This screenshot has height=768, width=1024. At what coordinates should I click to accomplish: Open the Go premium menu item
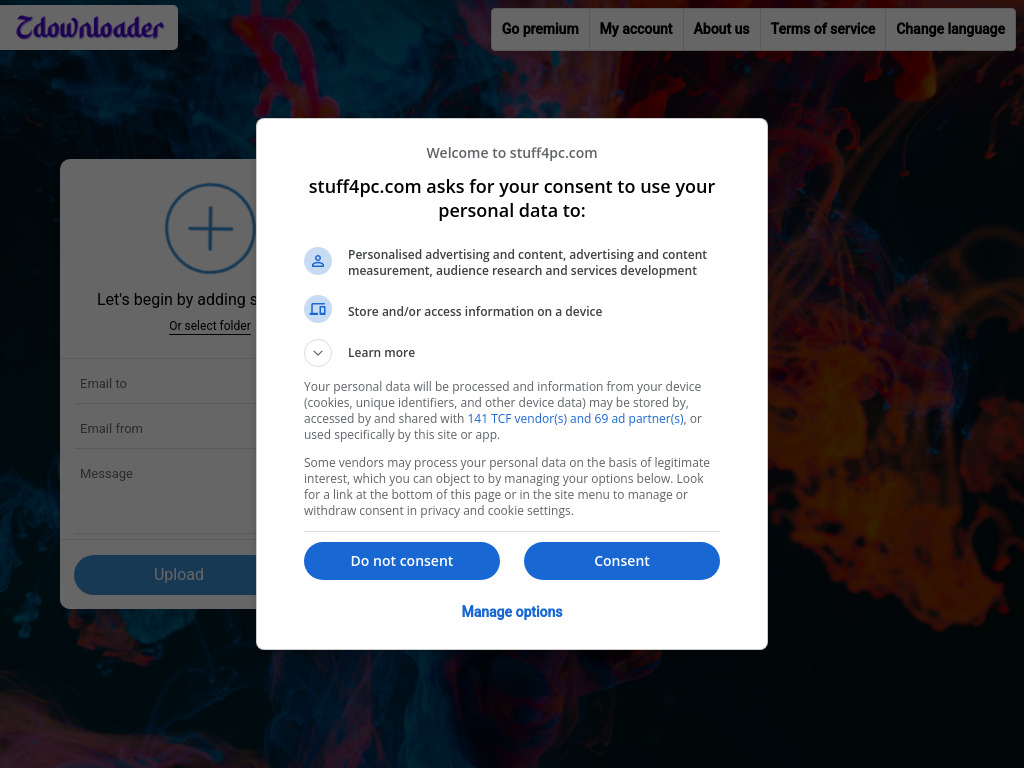click(x=540, y=29)
